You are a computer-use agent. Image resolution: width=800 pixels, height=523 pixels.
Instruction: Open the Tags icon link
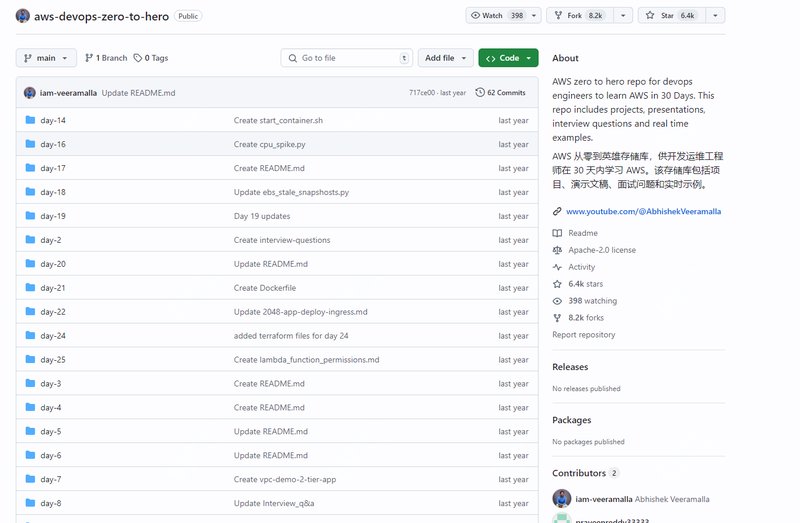[x=137, y=58]
